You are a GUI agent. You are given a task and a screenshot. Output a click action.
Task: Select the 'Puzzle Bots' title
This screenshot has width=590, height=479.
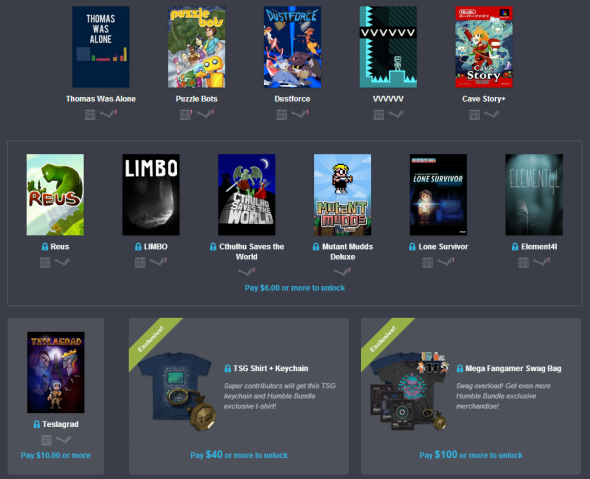[x=196, y=99]
